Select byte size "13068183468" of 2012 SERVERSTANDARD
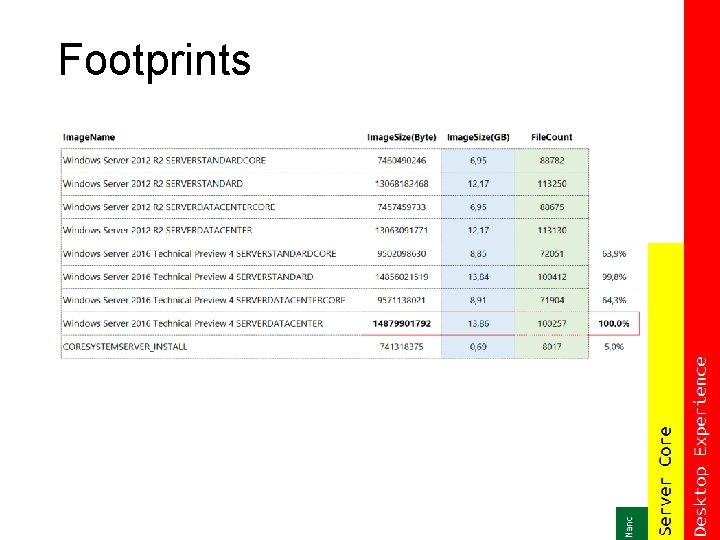 tap(402, 184)
